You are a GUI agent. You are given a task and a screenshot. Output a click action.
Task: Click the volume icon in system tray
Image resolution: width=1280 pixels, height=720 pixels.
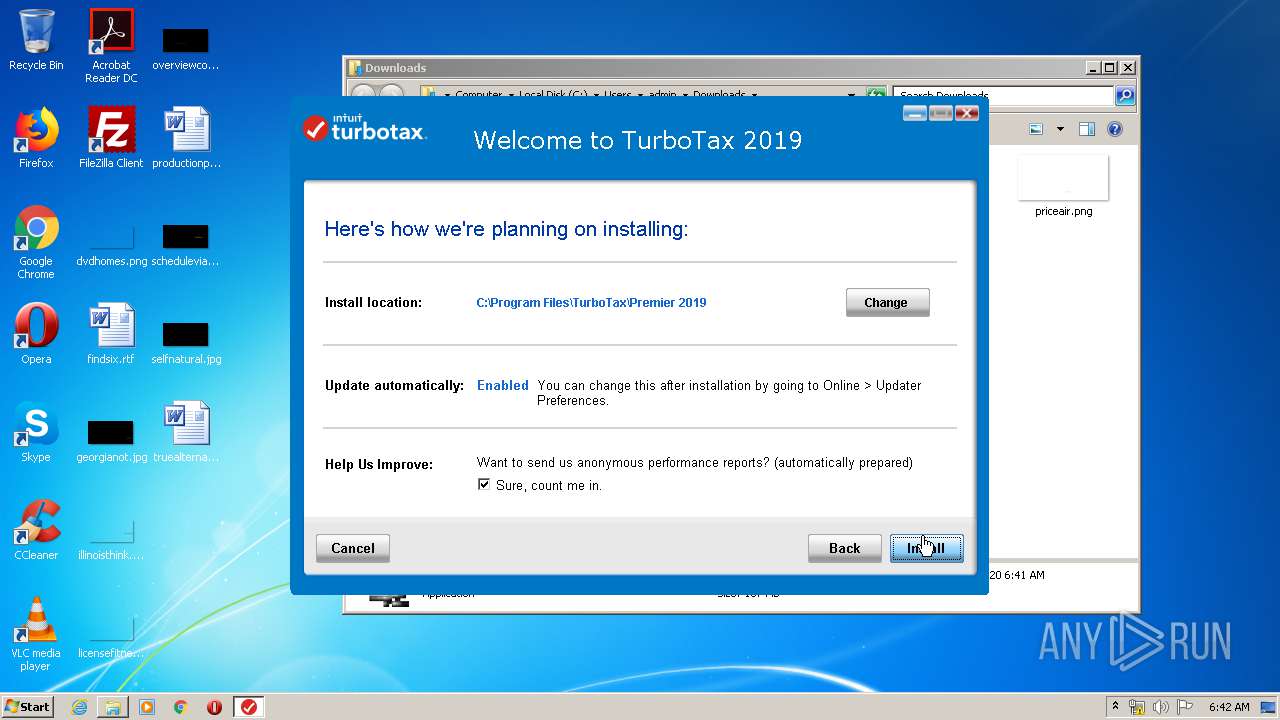pyautogui.click(x=1161, y=707)
